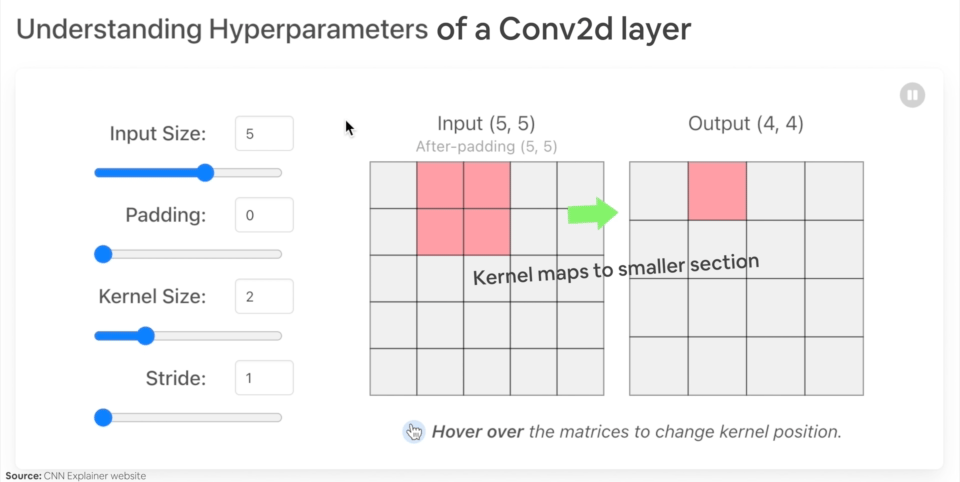Click the Input Size number field
This screenshot has height=482, width=960.
pos(264,134)
